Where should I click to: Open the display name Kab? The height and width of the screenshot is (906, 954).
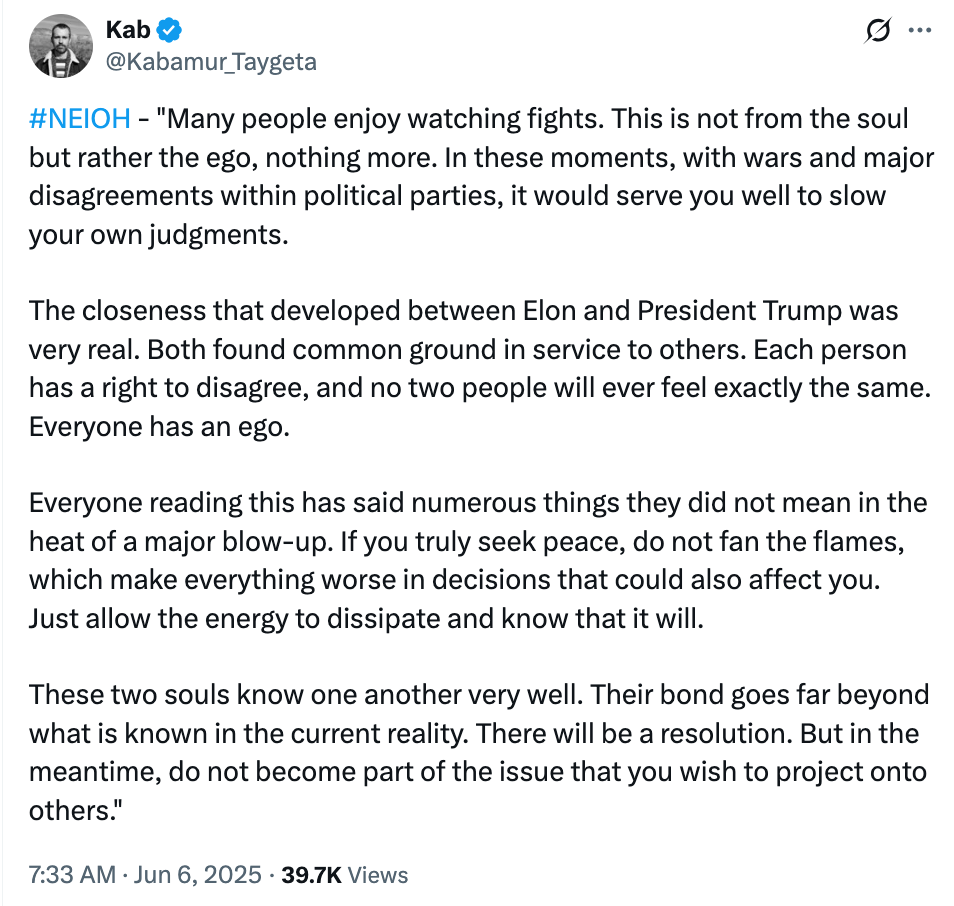pos(128,30)
